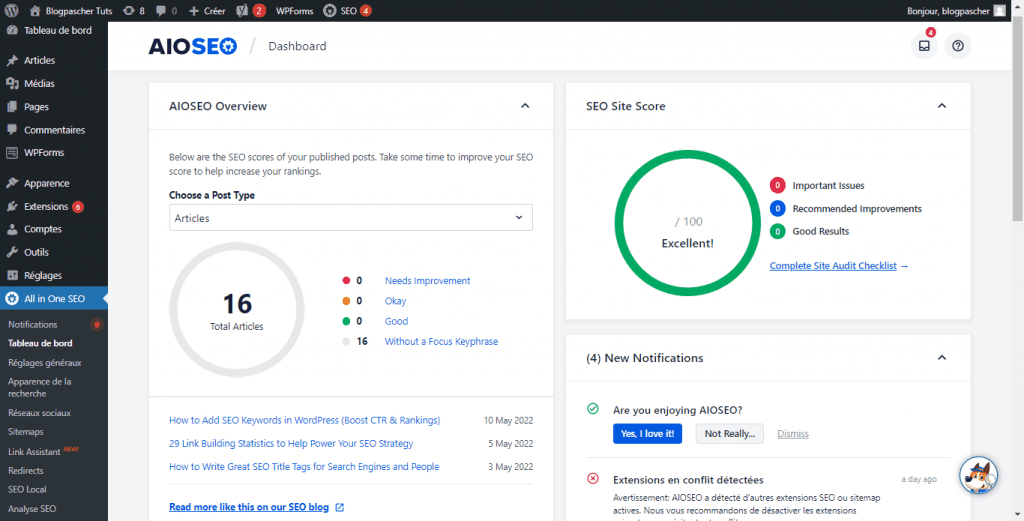
Task: Click Without a Focus Keyphrase link
Action: [441, 341]
